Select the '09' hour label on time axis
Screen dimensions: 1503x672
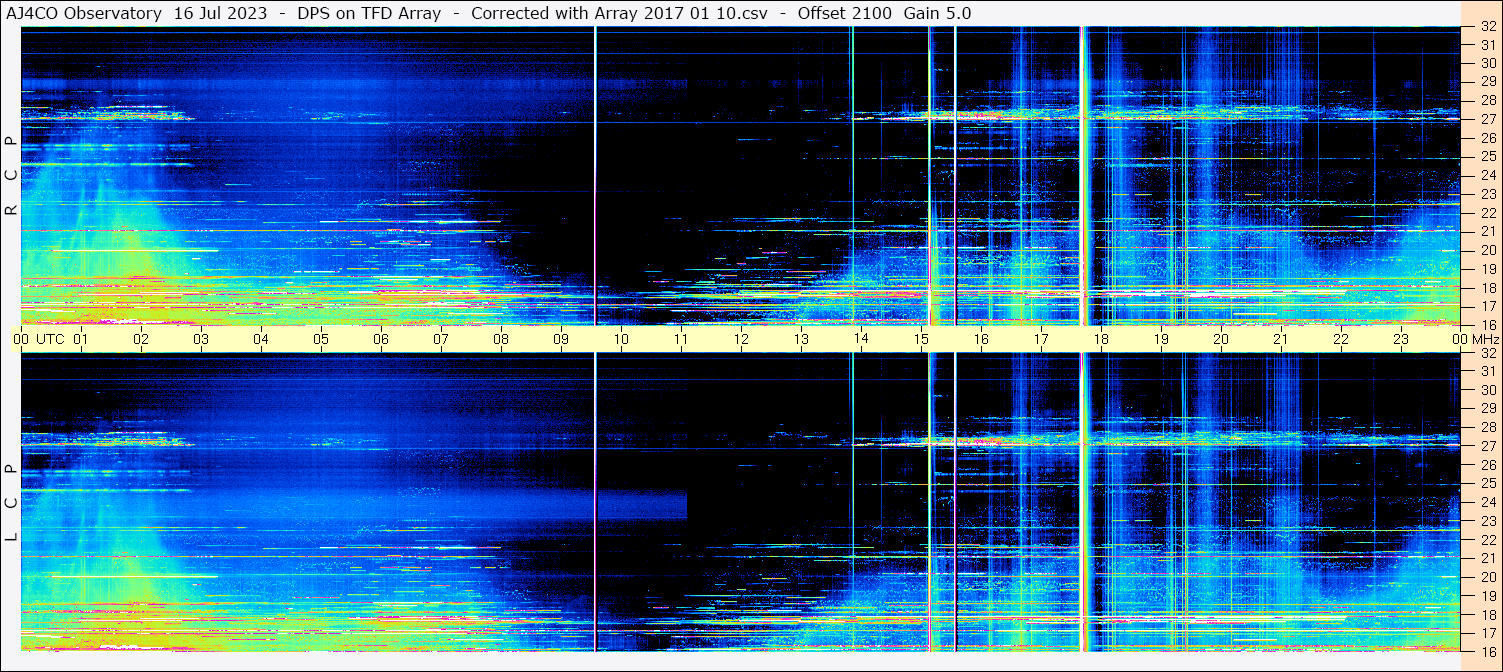click(561, 339)
